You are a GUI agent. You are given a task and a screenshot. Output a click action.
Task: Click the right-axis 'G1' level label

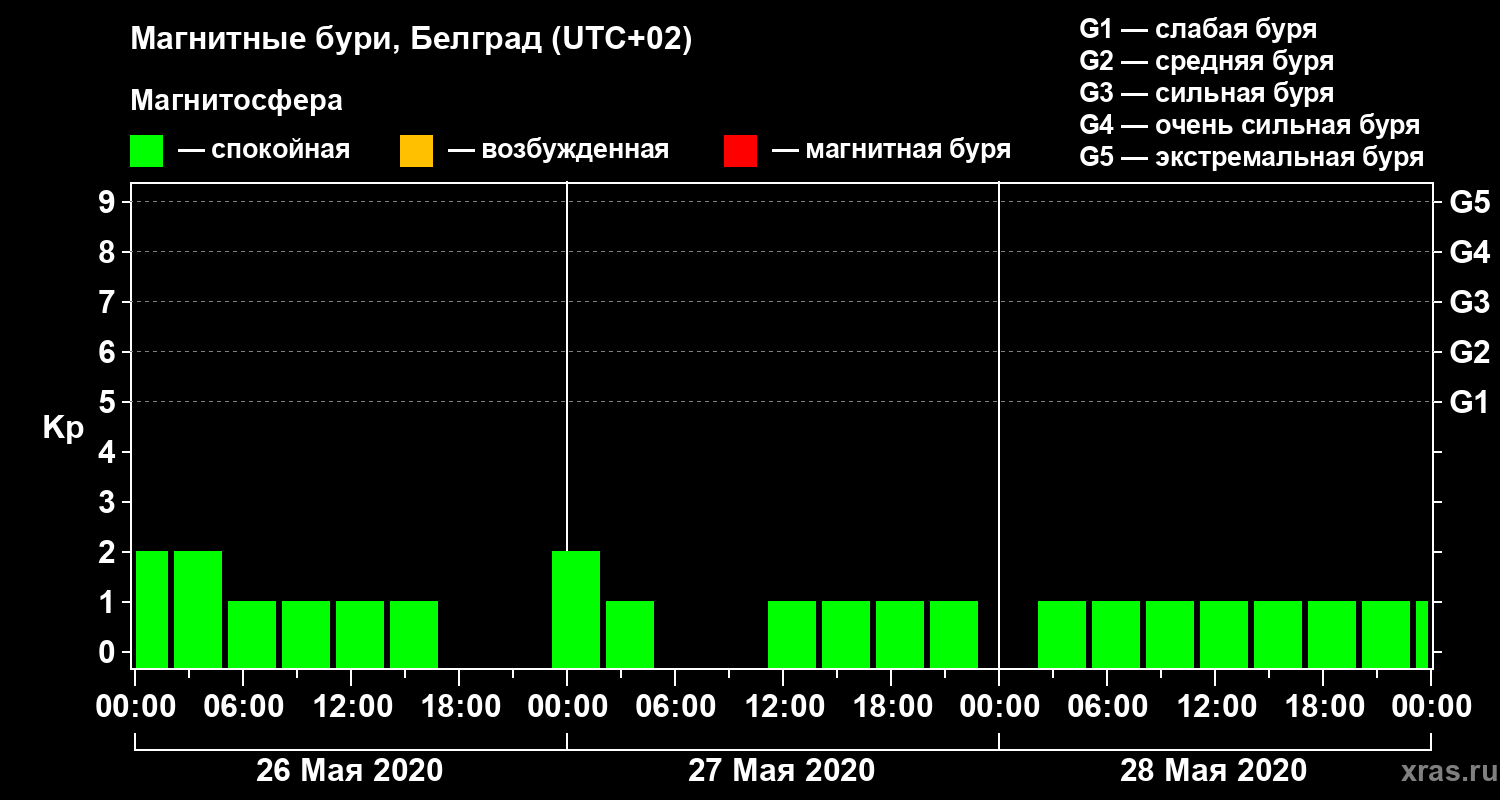coord(1469,402)
